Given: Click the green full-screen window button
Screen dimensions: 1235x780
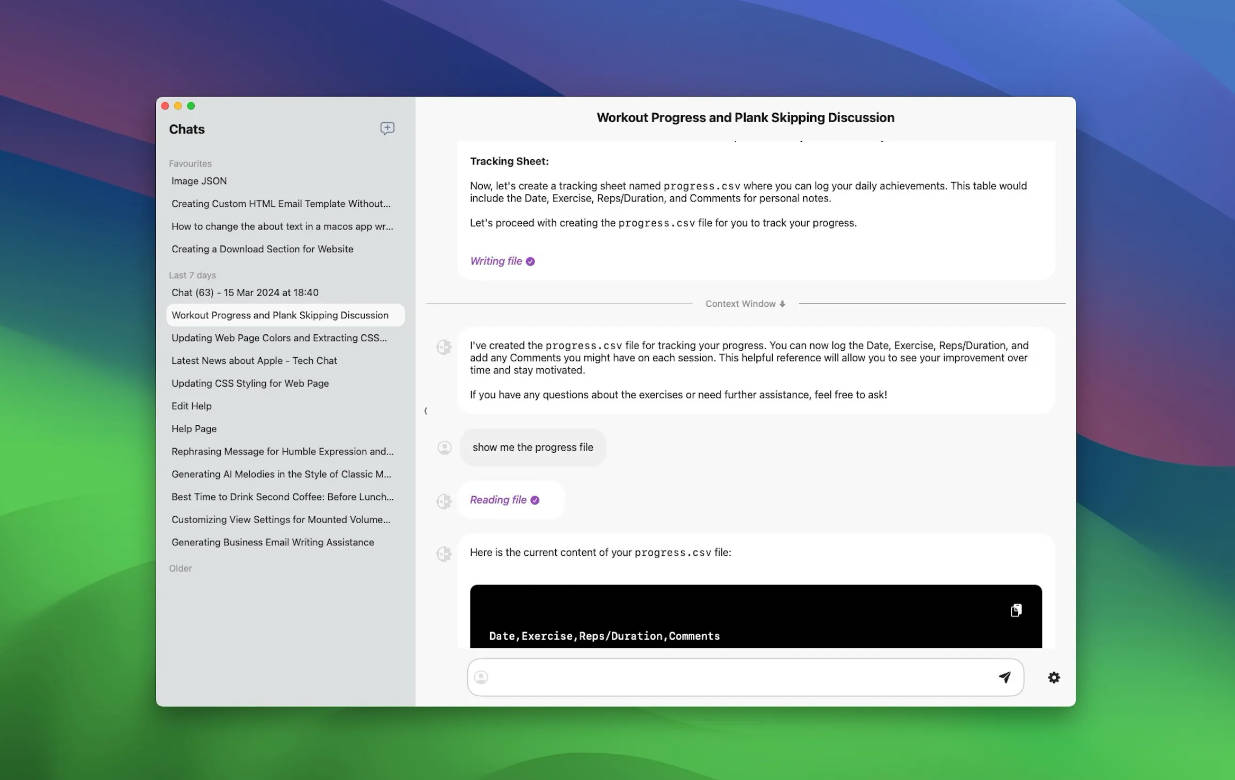Looking at the screenshot, I should click(191, 106).
